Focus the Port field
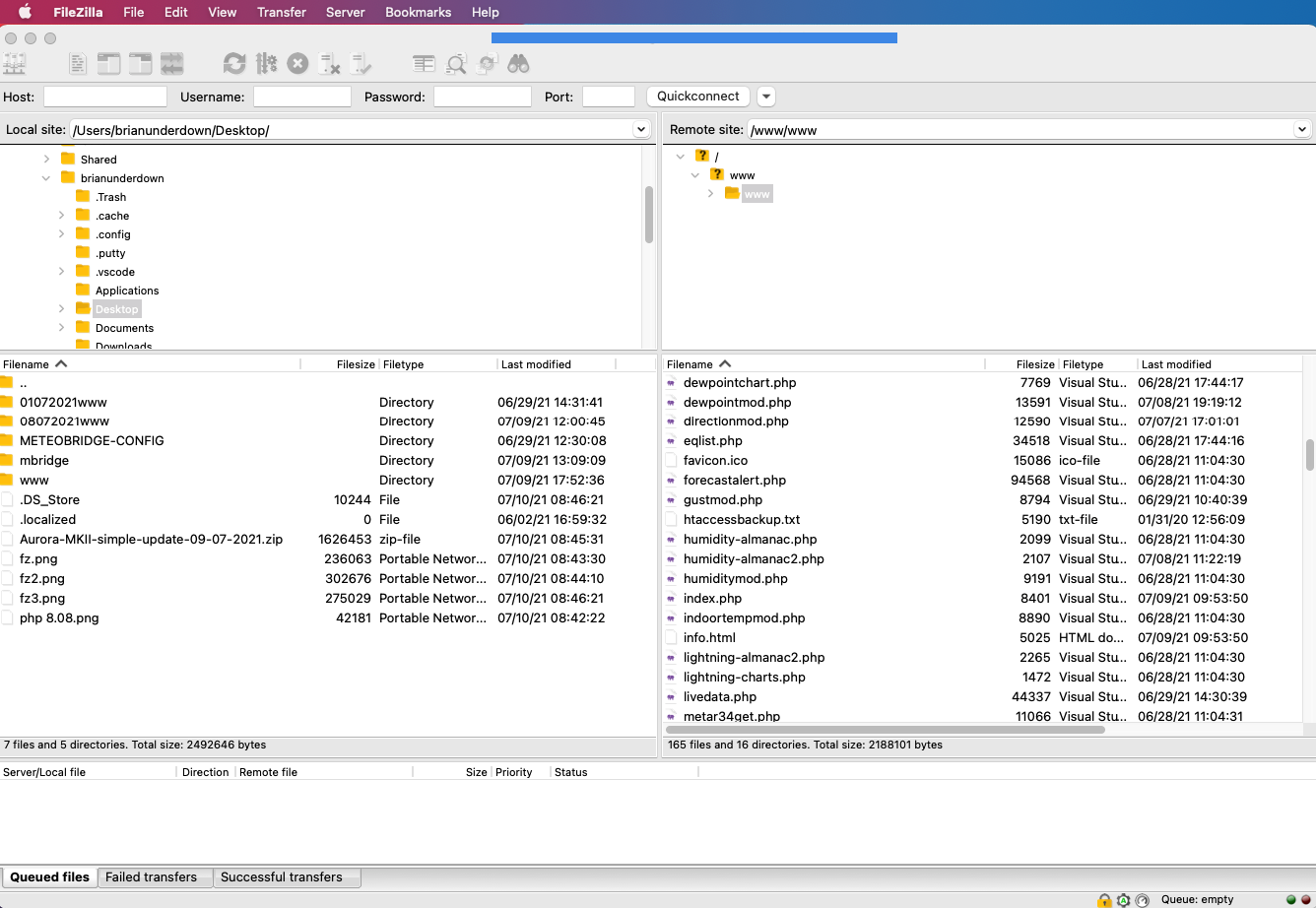 (609, 97)
